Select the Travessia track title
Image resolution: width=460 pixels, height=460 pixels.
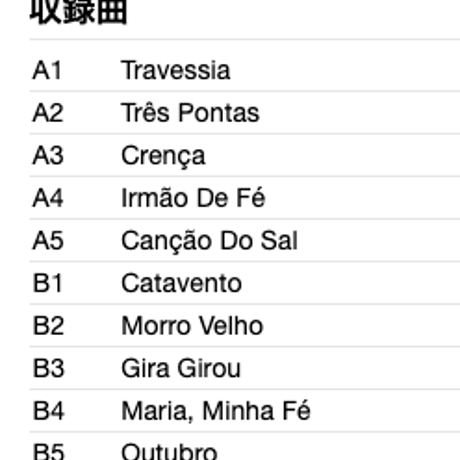tap(176, 70)
